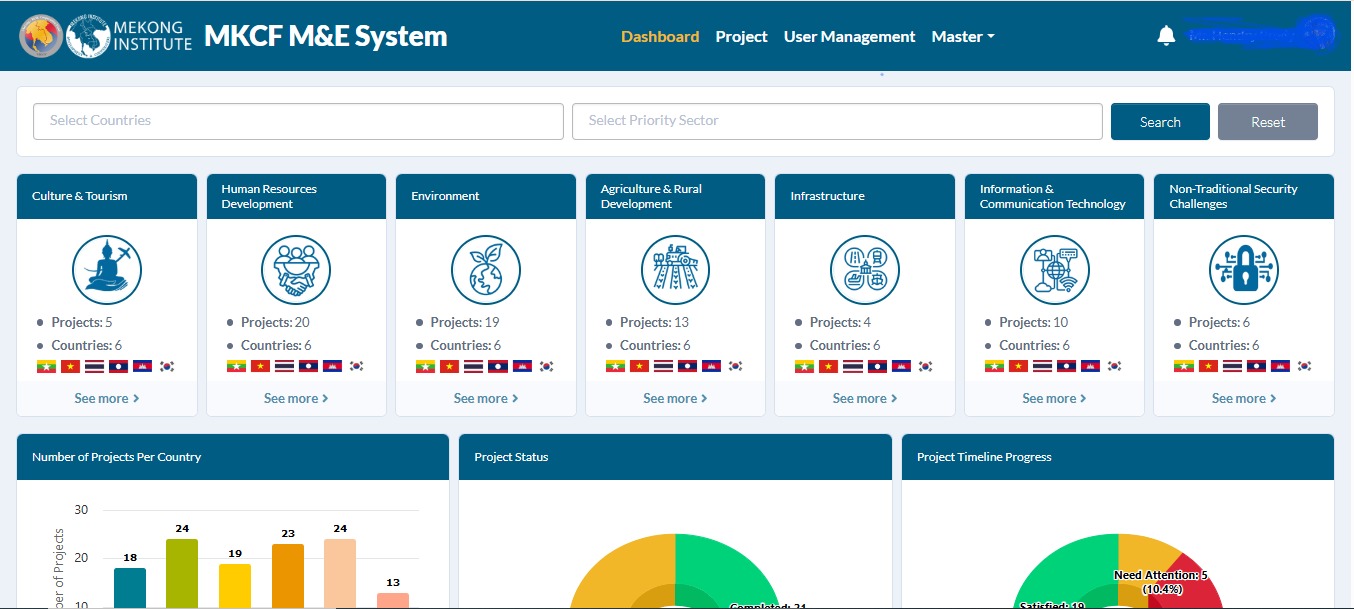Click the Vietnam flag in the Environment card
Screen dimensions: 1354x609
coord(450,366)
